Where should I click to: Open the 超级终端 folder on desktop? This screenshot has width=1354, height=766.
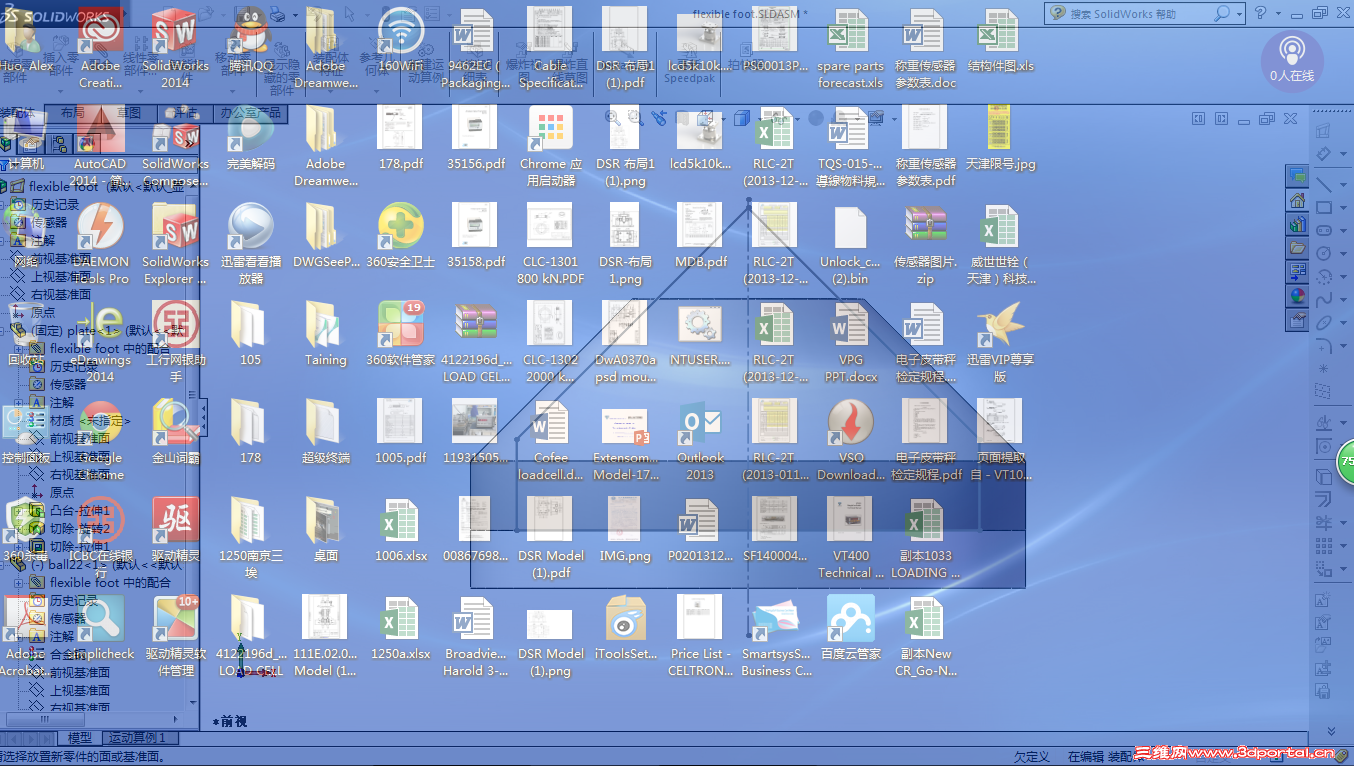[x=325, y=432]
